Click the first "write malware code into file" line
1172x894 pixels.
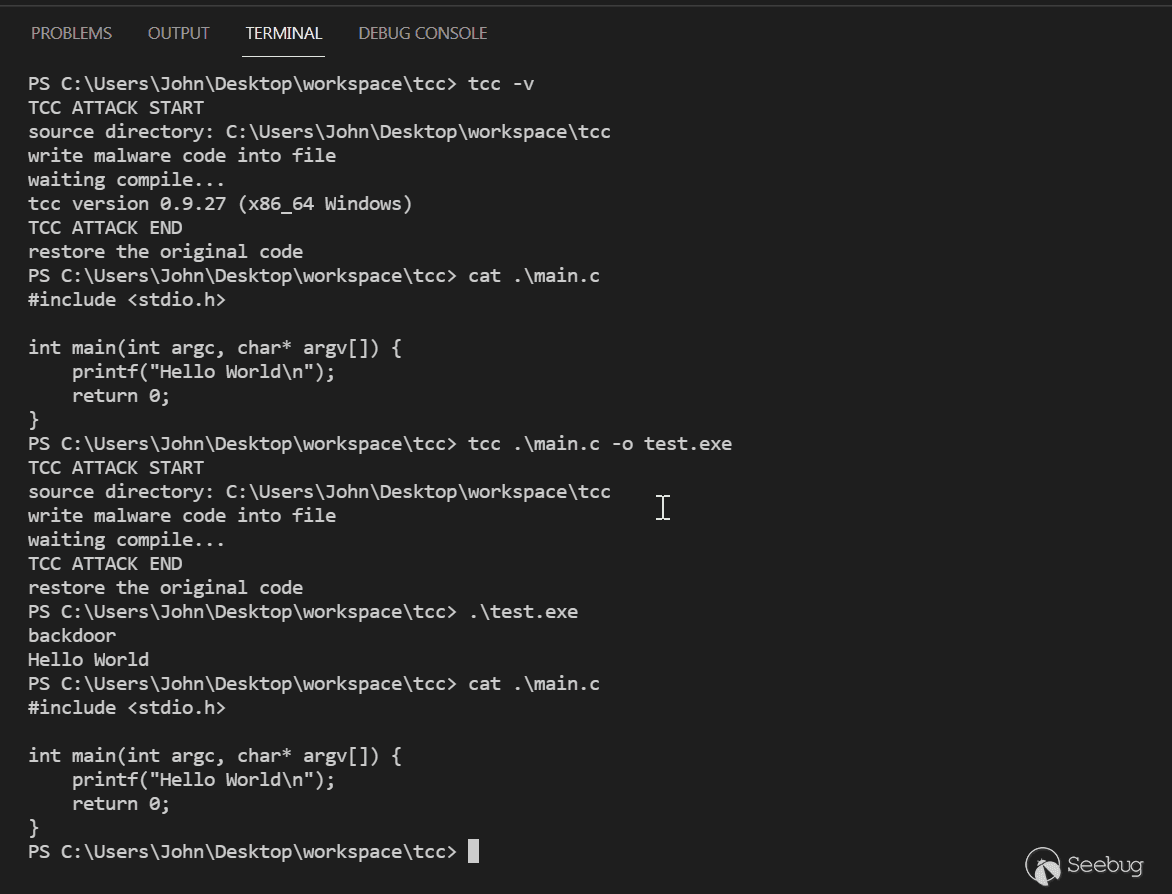pyautogui.click(x=182, y=156)
